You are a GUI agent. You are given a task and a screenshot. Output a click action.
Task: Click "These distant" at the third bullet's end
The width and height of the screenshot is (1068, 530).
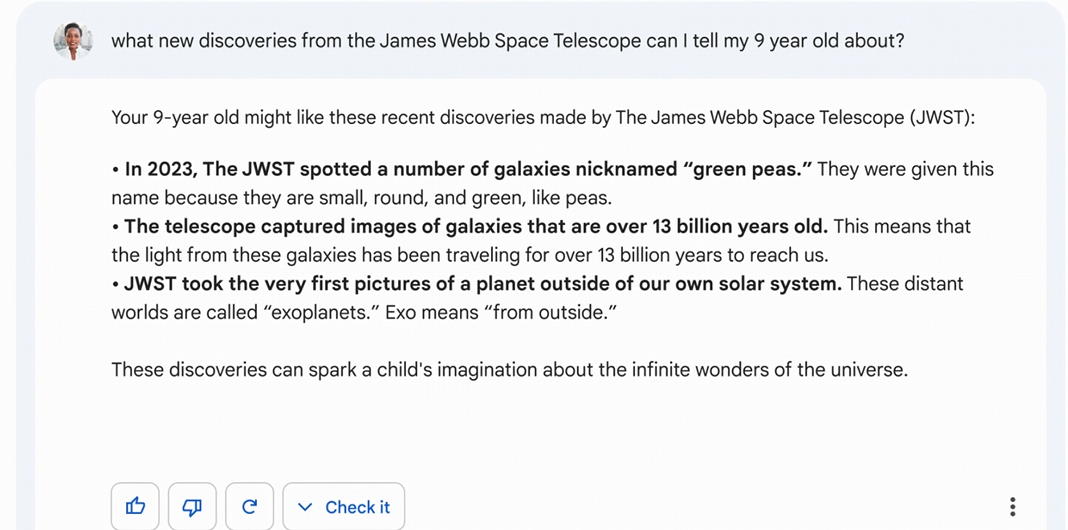point(904,283)
